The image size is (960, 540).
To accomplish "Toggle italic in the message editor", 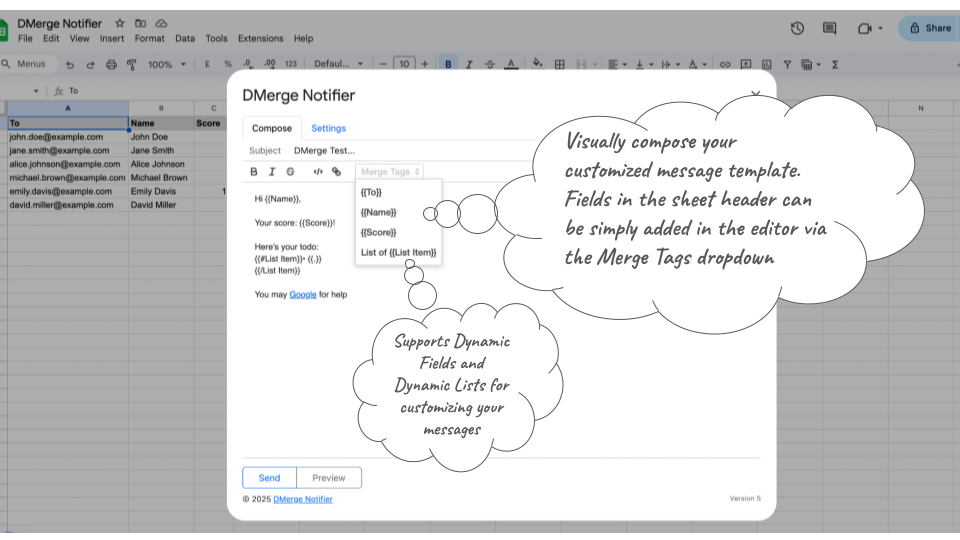I will click(x=272, y=171).
